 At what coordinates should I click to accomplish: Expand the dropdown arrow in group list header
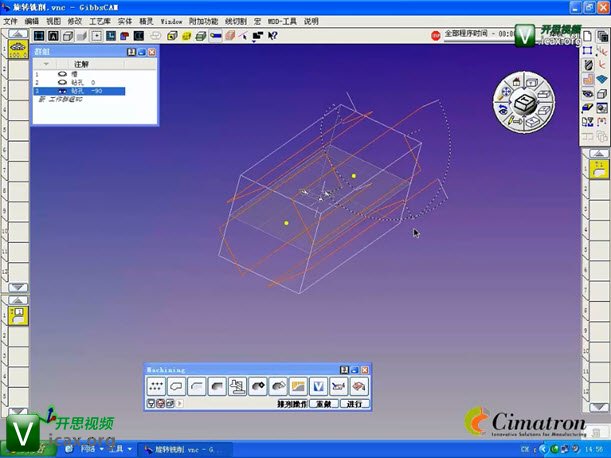46,64
